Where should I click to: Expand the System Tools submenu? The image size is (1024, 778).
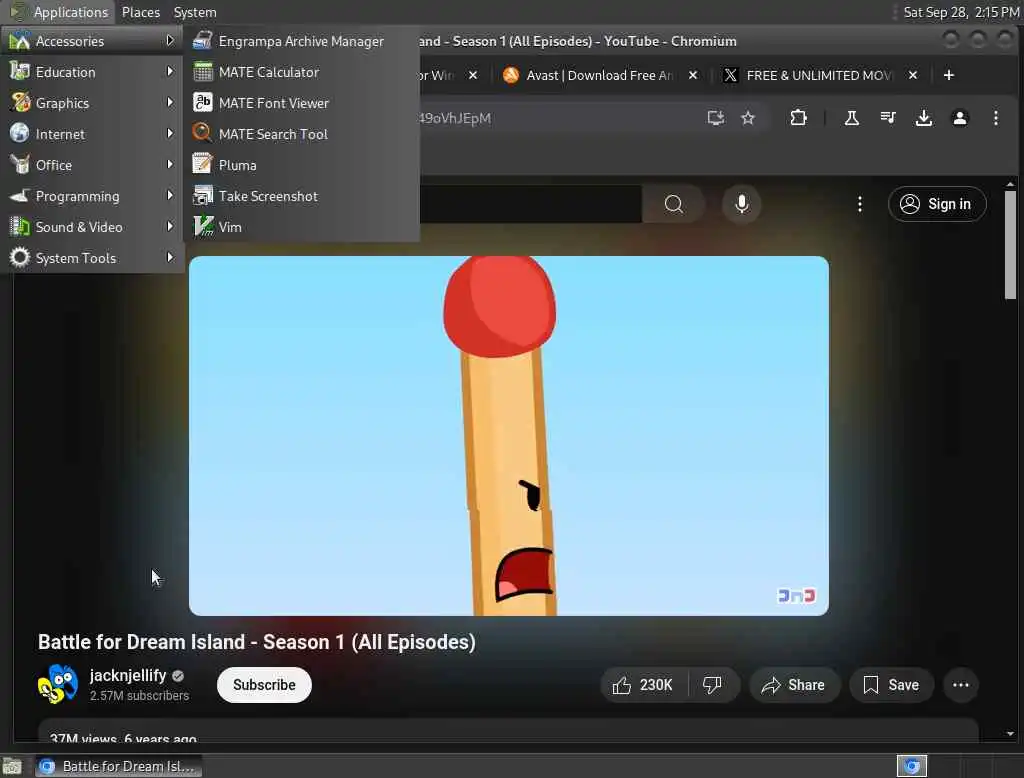click(x=92, y=258)
